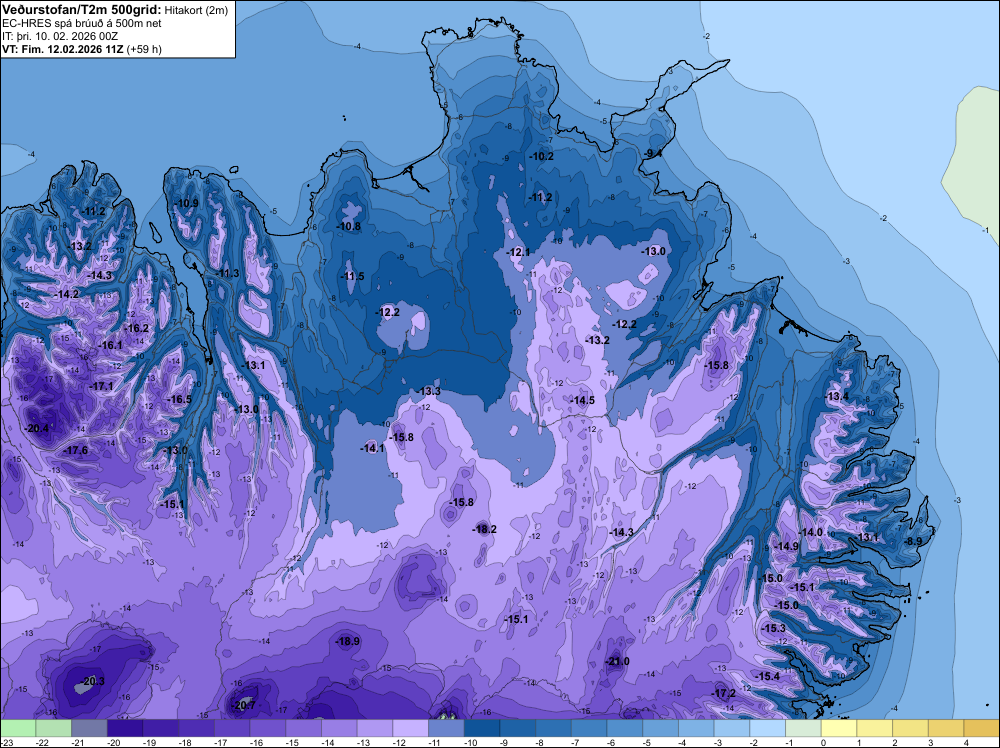Click the -20.3 temperature value
Viewport: 1000px width, 748px height.
(93, 682)
